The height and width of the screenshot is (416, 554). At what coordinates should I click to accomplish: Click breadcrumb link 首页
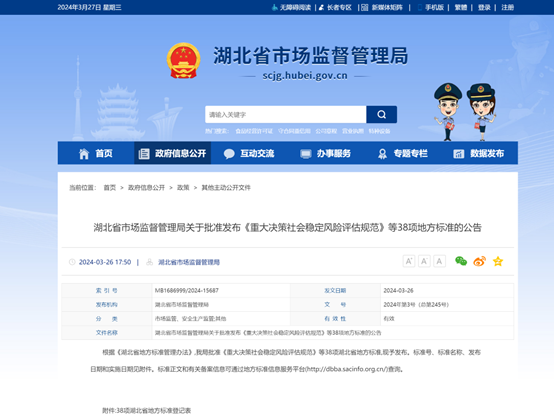coord(110,188)
